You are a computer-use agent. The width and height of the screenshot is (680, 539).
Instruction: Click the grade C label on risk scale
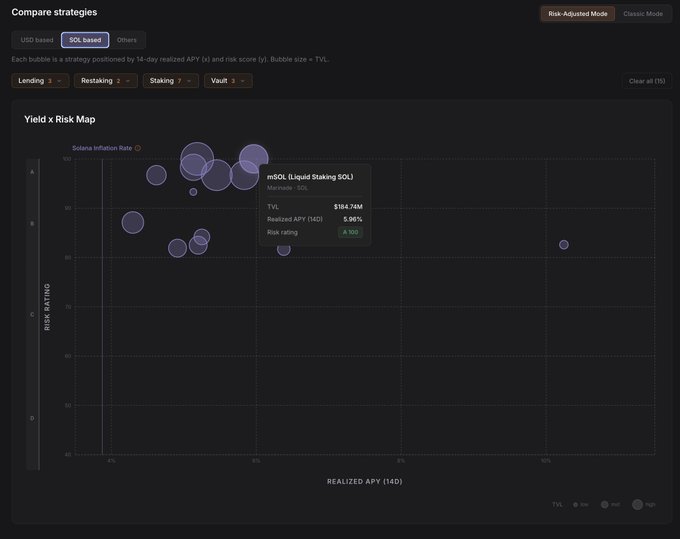tap(32, 315)
